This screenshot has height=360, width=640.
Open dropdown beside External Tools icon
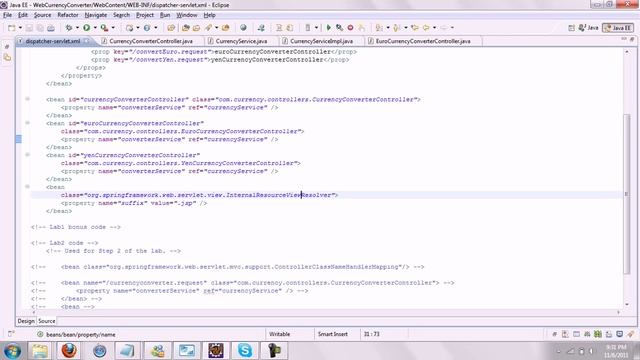[x=113, y=28]
